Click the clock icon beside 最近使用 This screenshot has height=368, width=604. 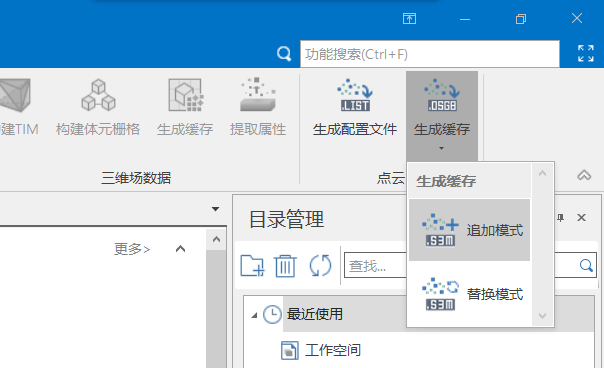coord(272,314)
